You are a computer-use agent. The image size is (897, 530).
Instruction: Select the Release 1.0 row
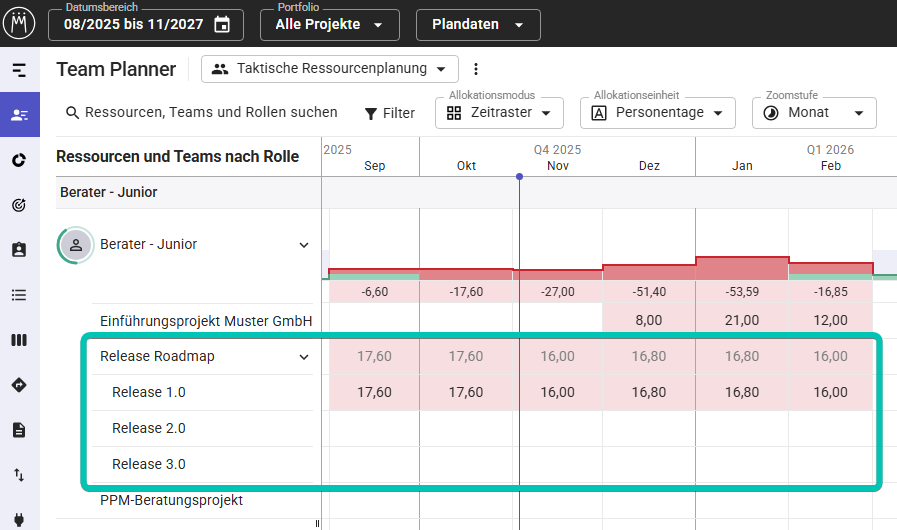(x=203, y=392)
